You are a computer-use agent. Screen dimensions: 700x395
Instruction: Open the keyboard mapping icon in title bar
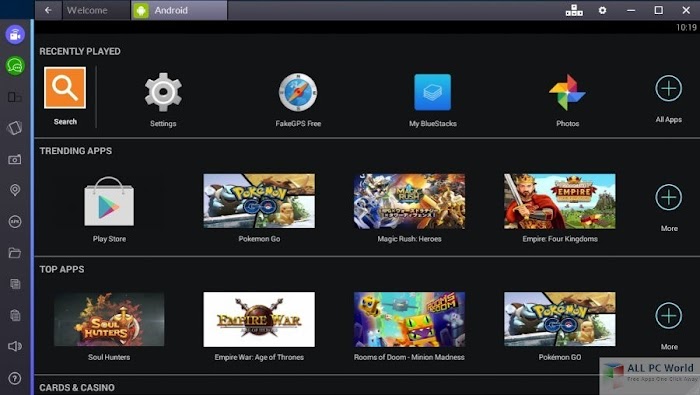[574, 10]
